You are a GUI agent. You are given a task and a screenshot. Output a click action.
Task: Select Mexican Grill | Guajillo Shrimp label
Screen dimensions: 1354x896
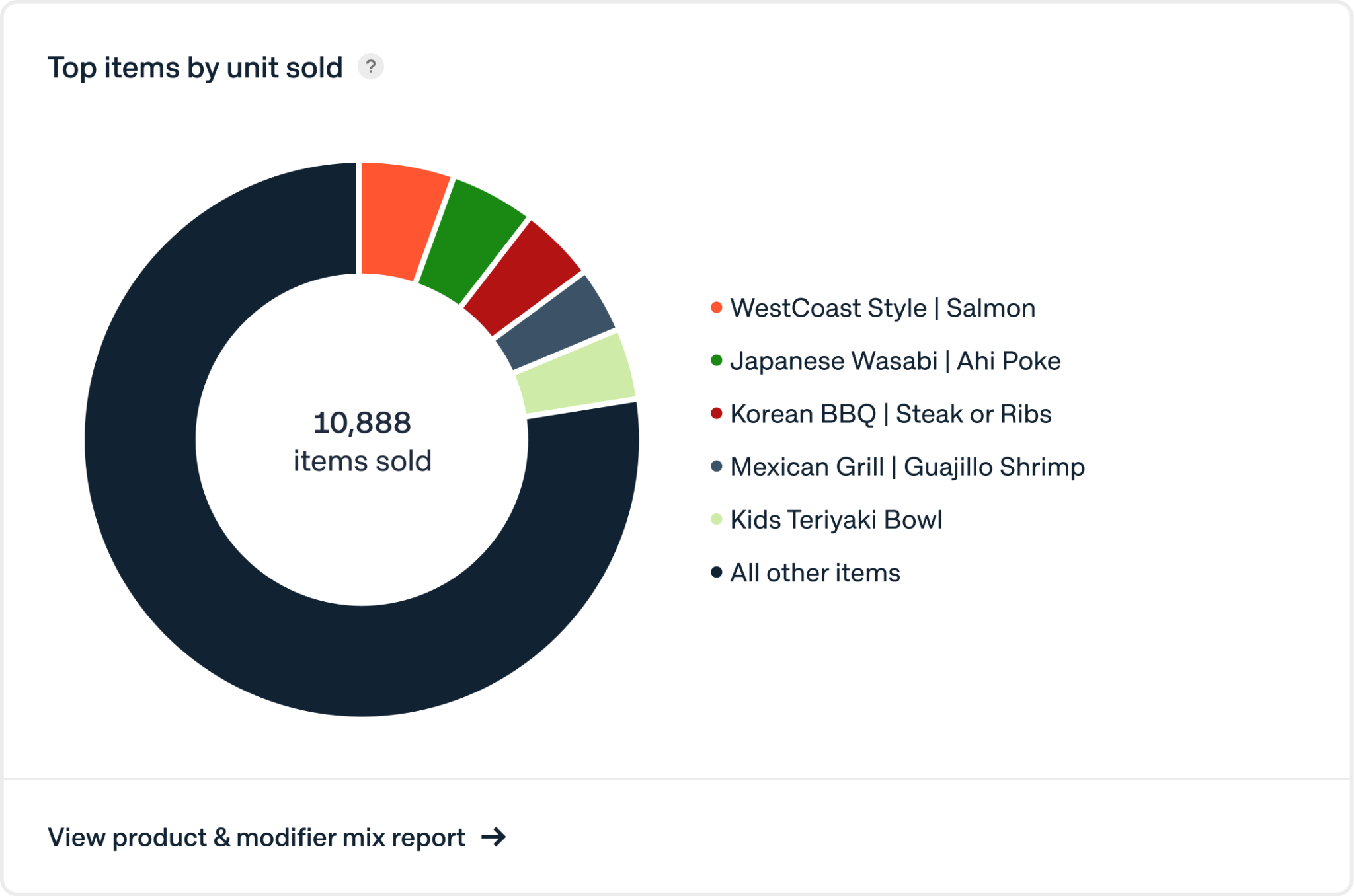click(x=907, y=467)
